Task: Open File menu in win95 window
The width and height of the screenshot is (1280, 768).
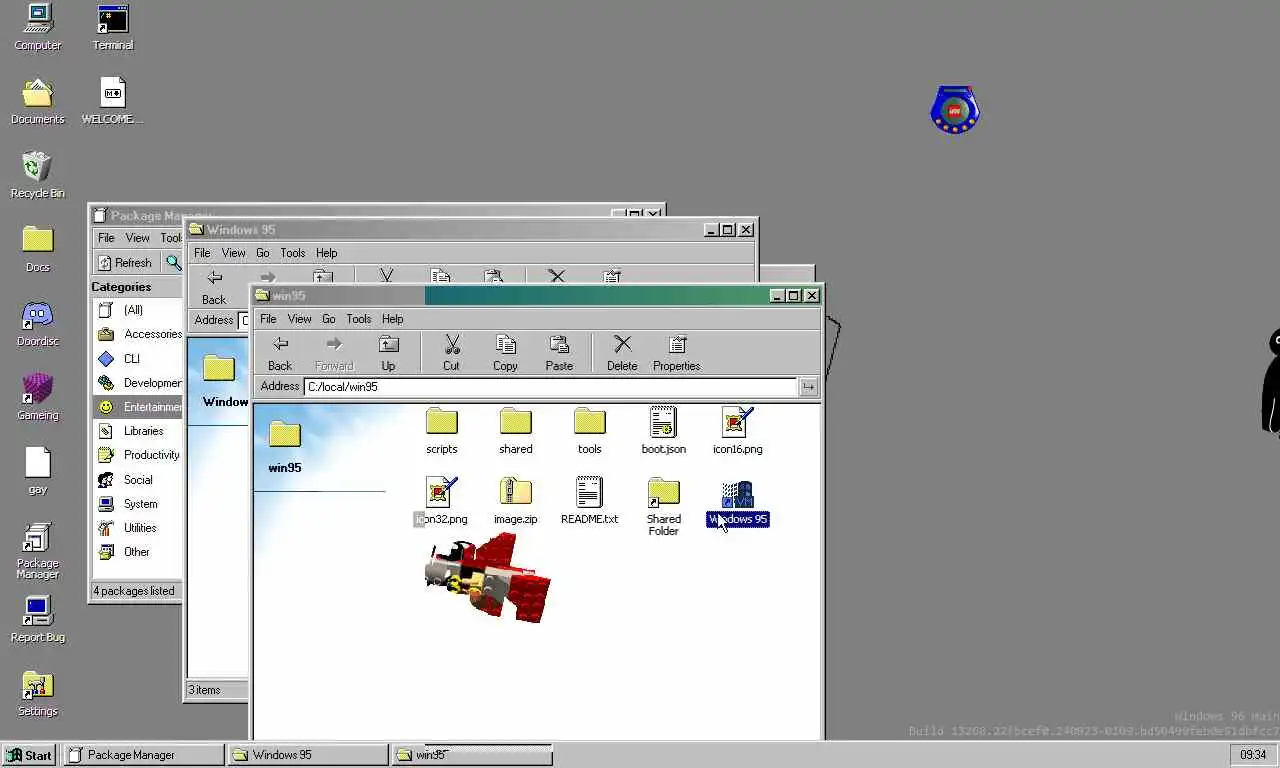Action: 268,319
